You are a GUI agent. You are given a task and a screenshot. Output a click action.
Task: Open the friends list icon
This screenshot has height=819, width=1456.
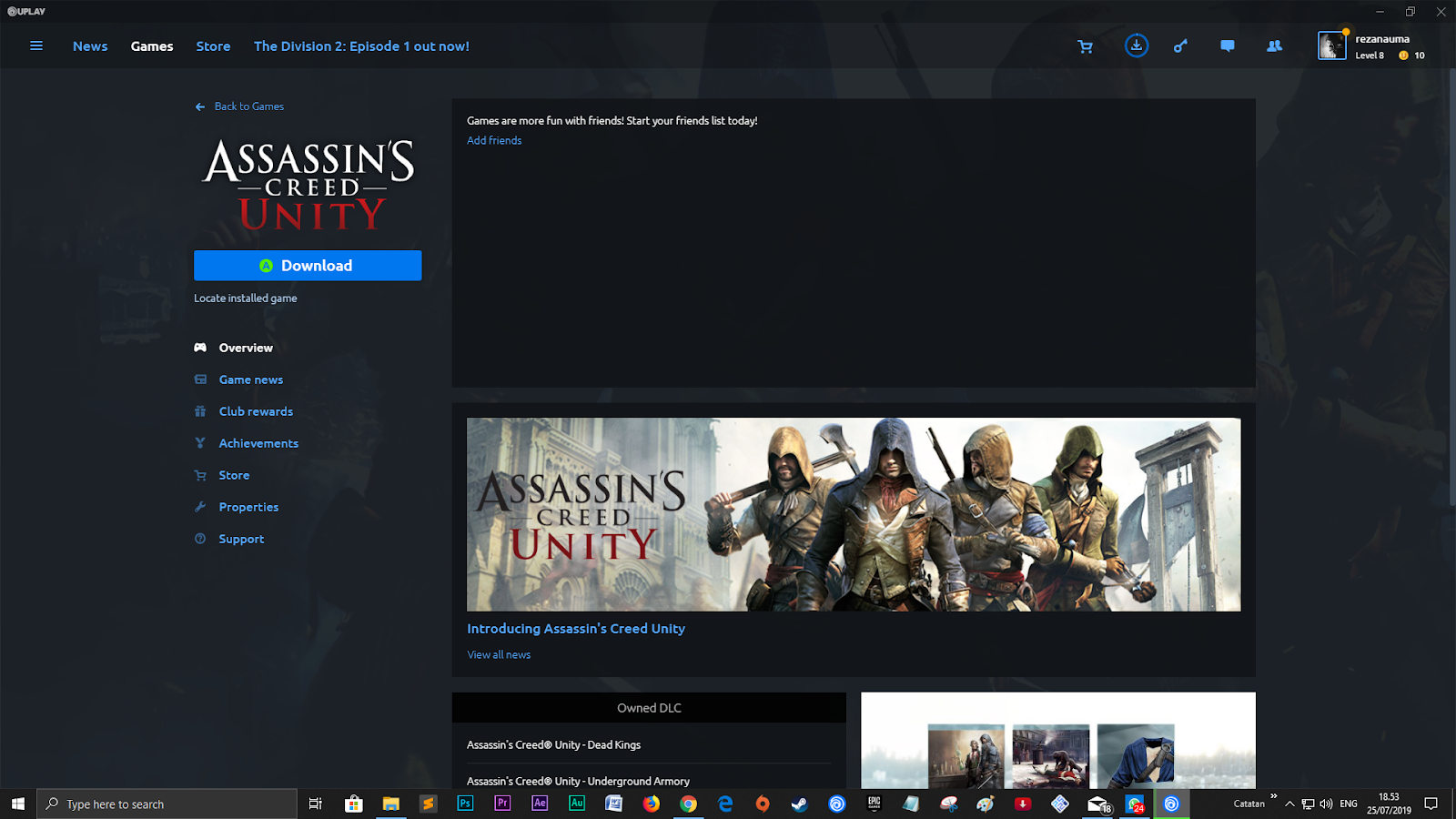coord(1275,46)
